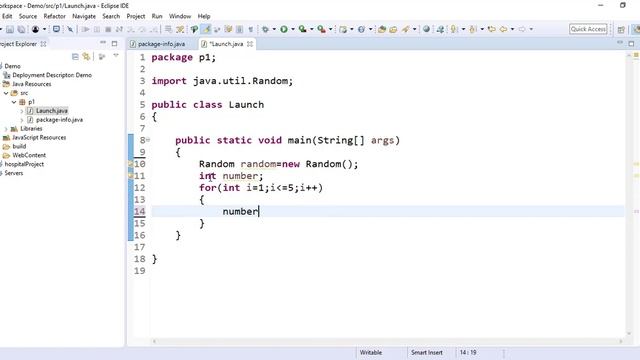640x360 pixels.
Task: Collapse main method fold marker at line 8
Action: [148, 140]
